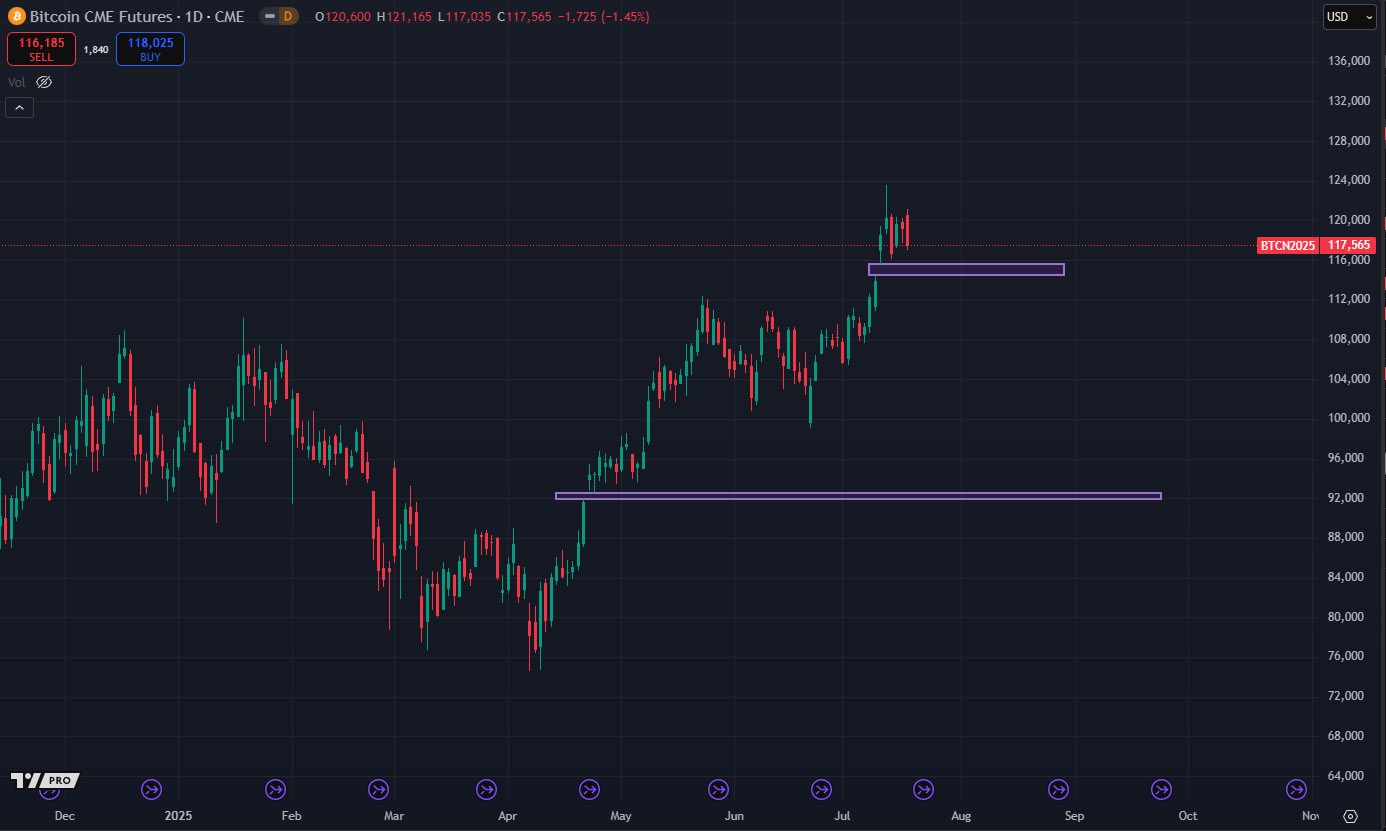This screenshot has height=831, width=1386.
Task: Click the Bitcoin symbol logo icon
Action: click(x=16, y=16)
